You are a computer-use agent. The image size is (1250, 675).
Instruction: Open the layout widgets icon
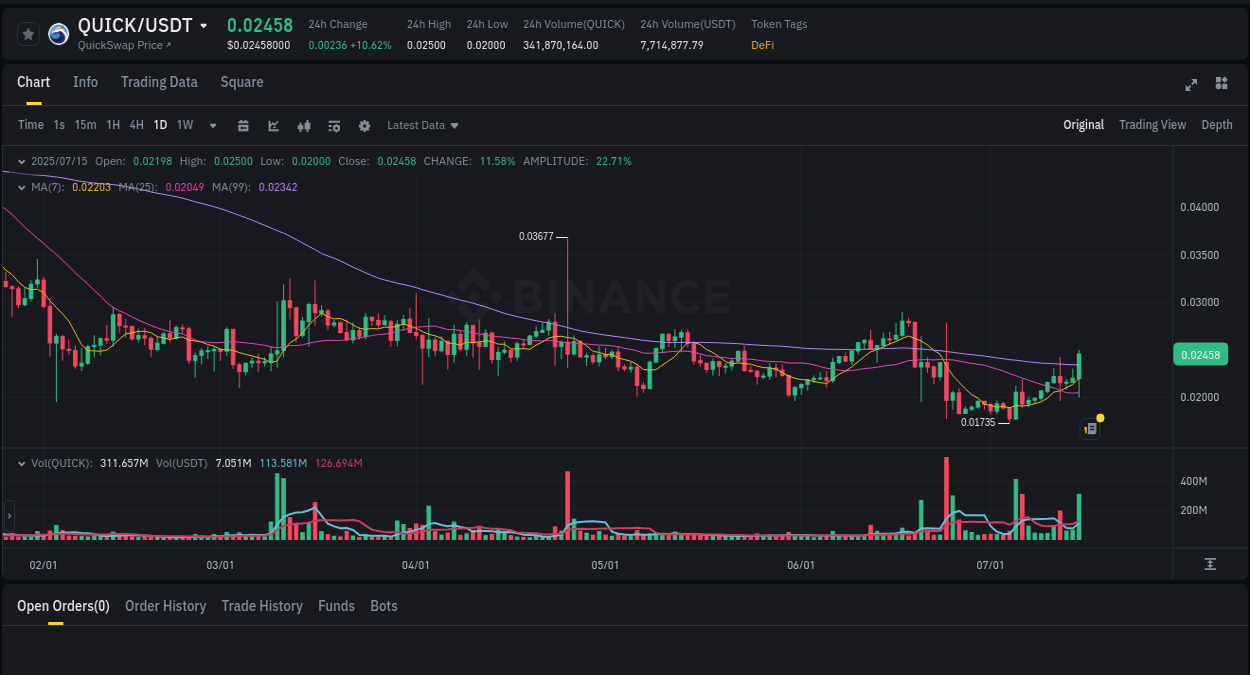pyautogui.click(x=1221, y=84)
